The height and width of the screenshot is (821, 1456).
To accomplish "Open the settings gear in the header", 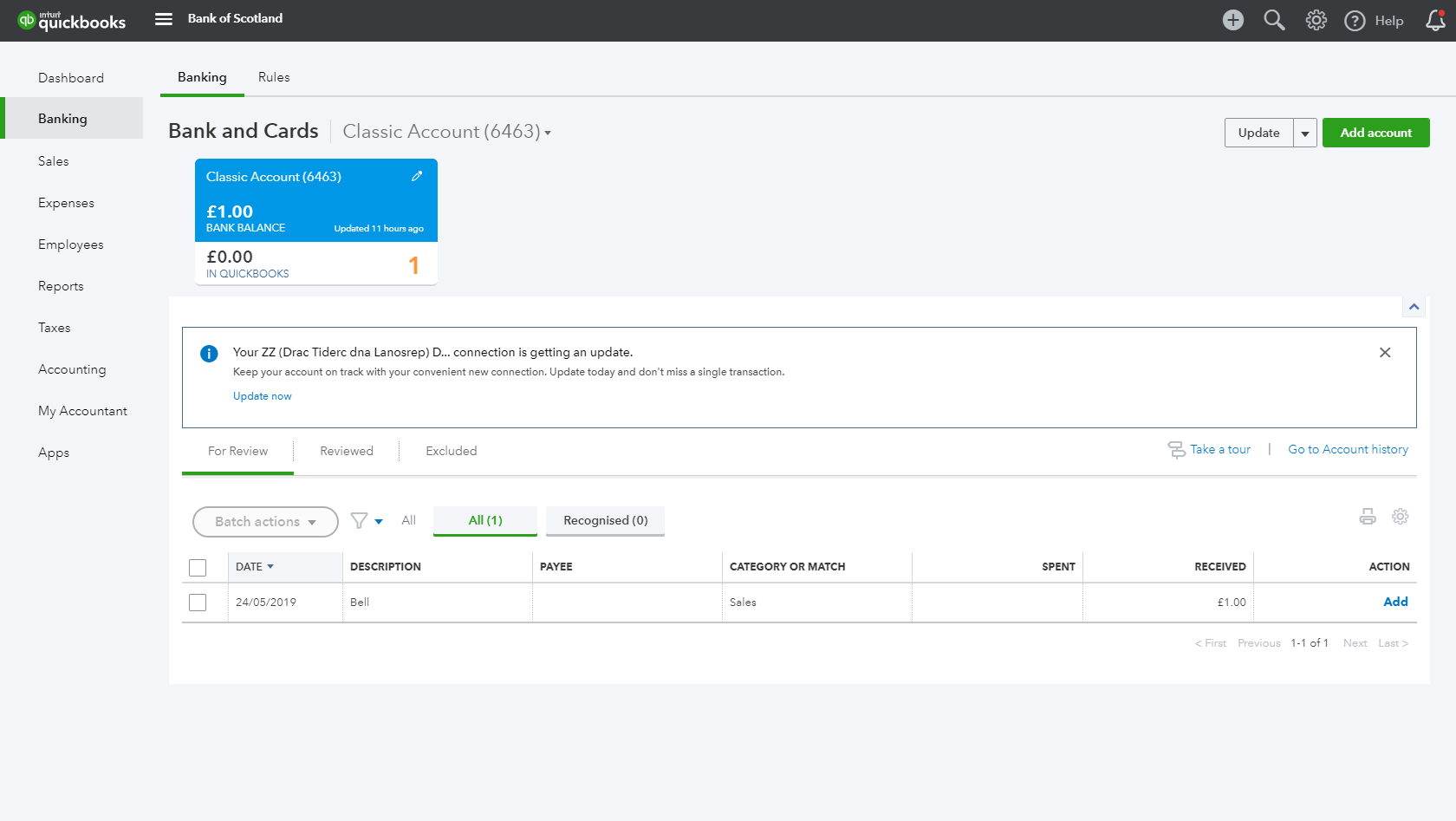I will tap(1316, 20).
